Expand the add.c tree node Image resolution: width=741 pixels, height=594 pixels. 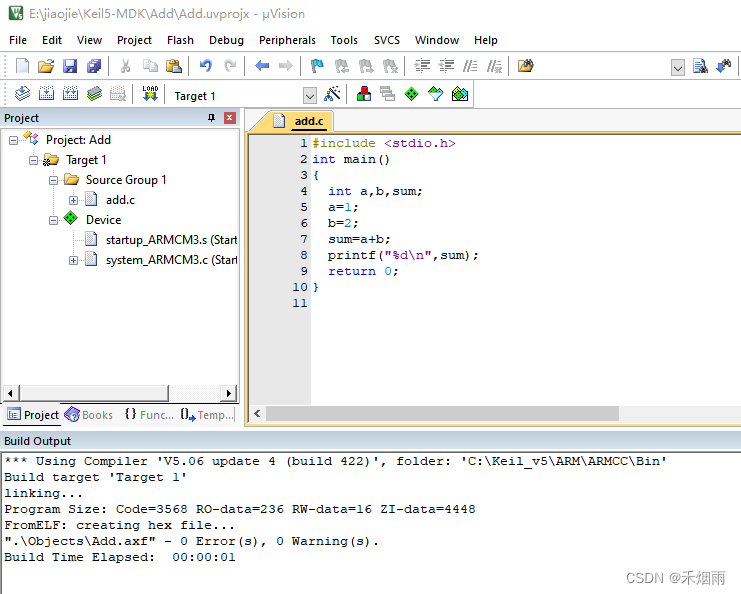pos(74,200)
